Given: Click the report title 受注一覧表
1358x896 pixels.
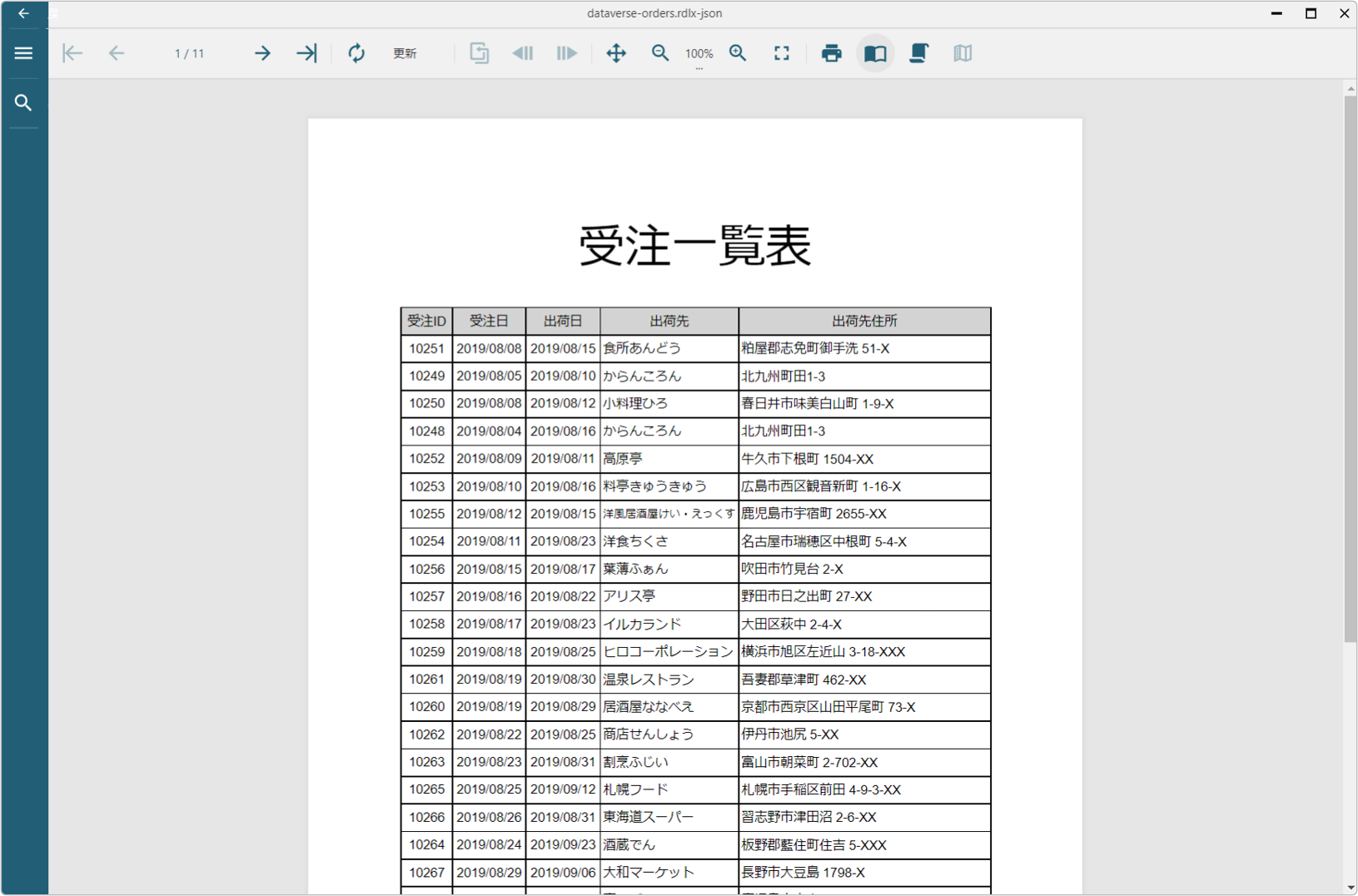Looking at the screenshot, I should pos(695,246).
